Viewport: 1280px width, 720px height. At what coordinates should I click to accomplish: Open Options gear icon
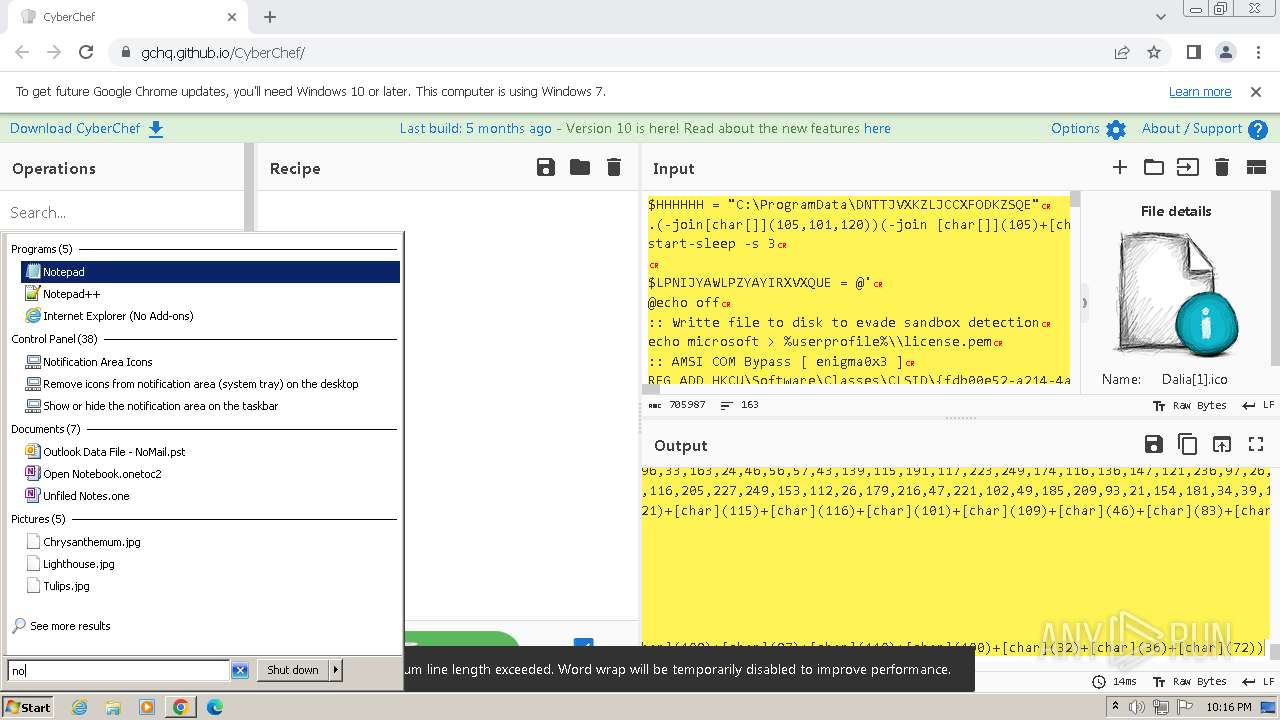(1116, 129)
